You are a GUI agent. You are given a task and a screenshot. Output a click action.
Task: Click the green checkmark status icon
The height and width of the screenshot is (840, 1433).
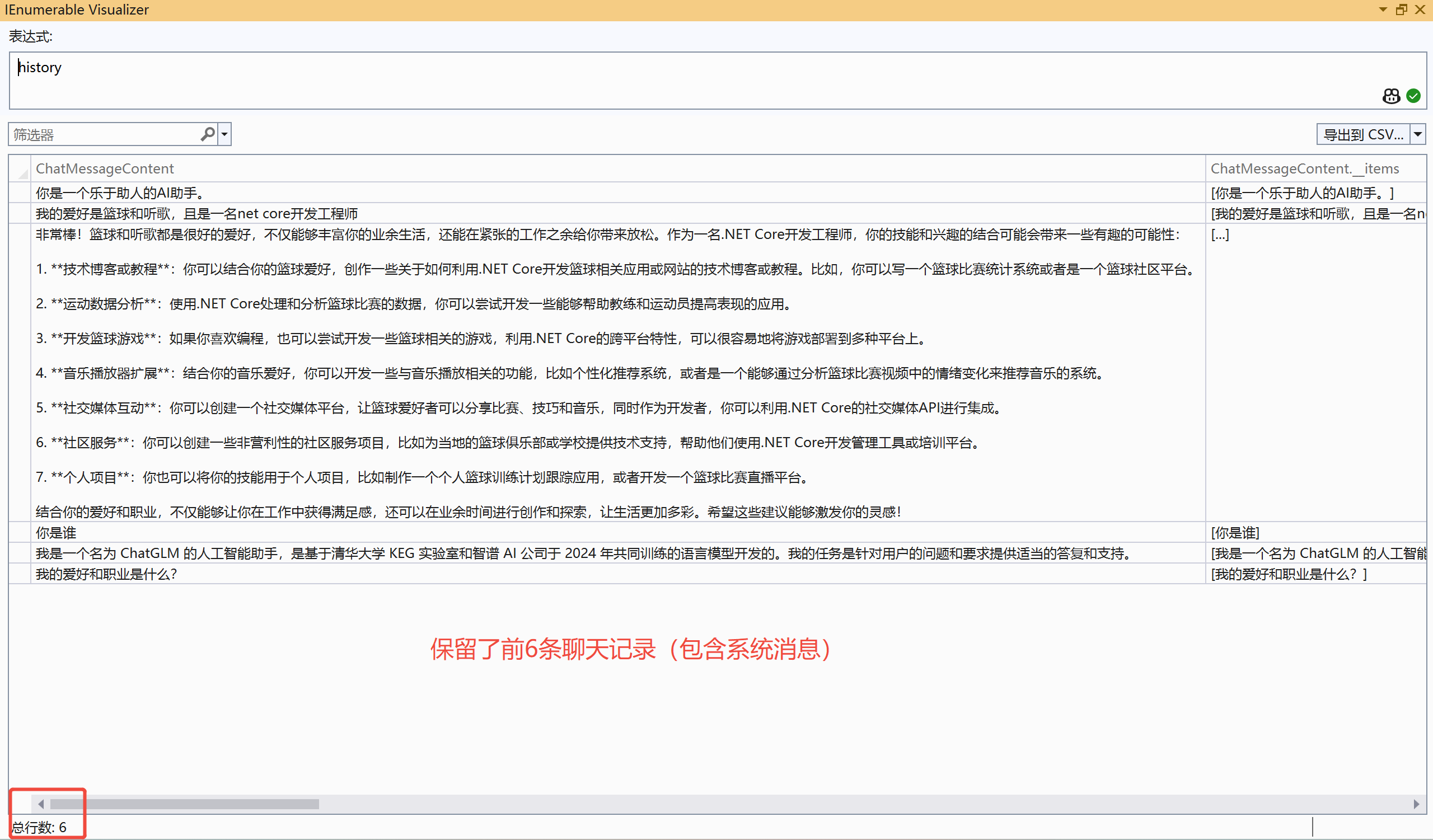(x=1413, y=96)
